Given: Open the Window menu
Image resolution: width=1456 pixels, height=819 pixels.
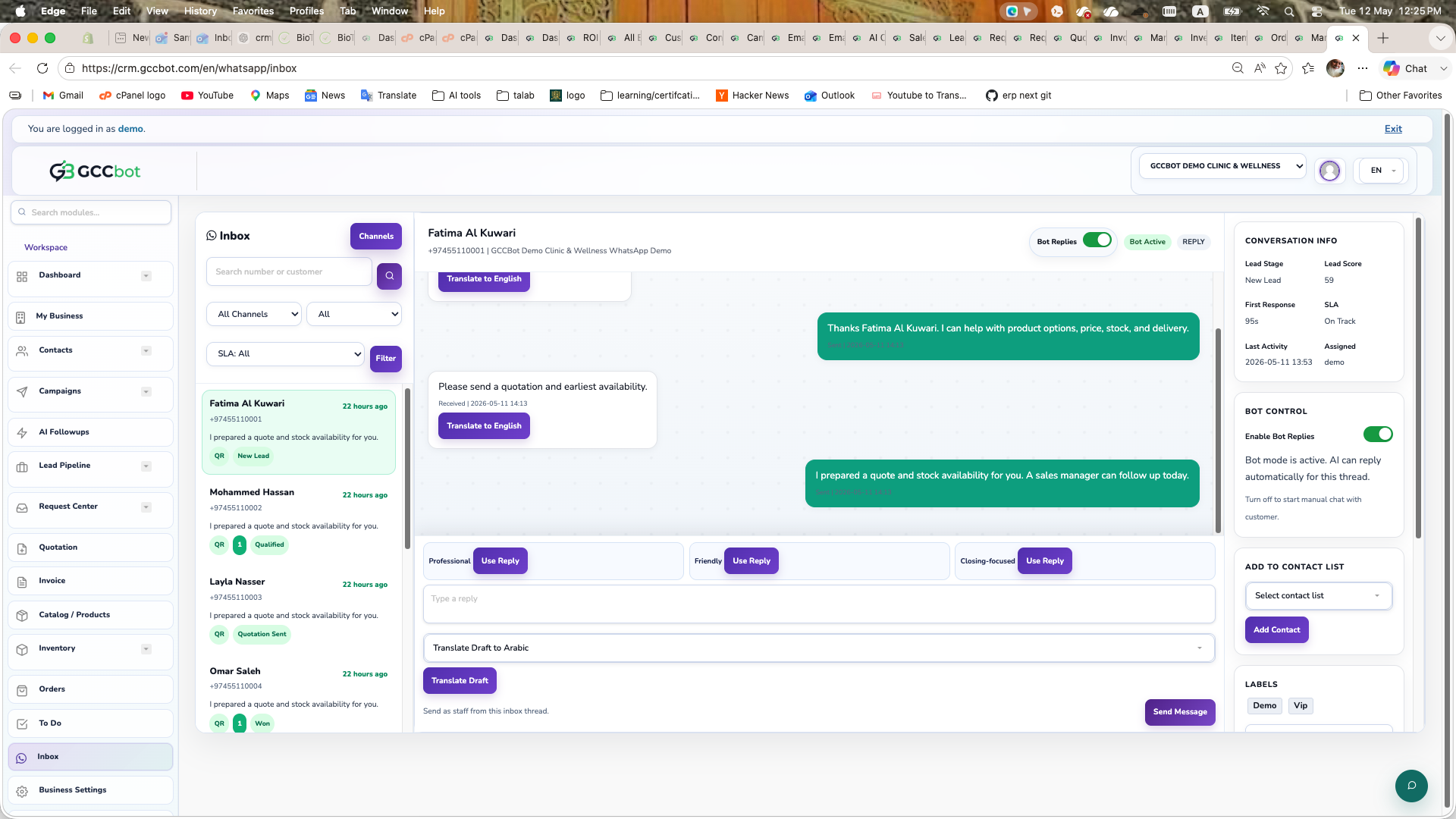Looking at the screenshot, I should click(x=390, y=11).
